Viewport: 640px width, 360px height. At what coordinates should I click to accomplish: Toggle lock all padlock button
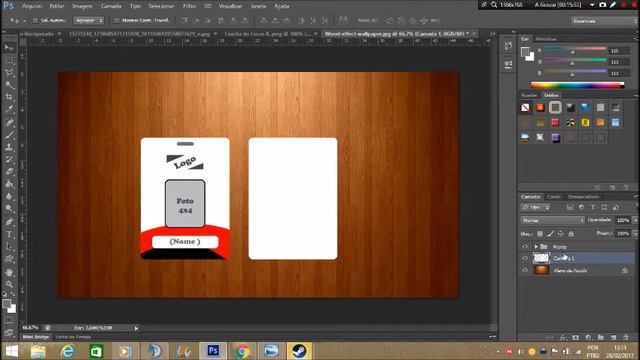571,234
